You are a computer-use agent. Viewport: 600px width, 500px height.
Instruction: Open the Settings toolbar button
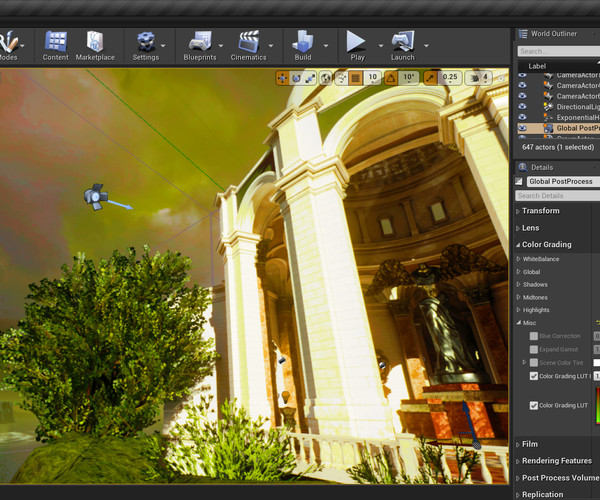pos(146,46)
